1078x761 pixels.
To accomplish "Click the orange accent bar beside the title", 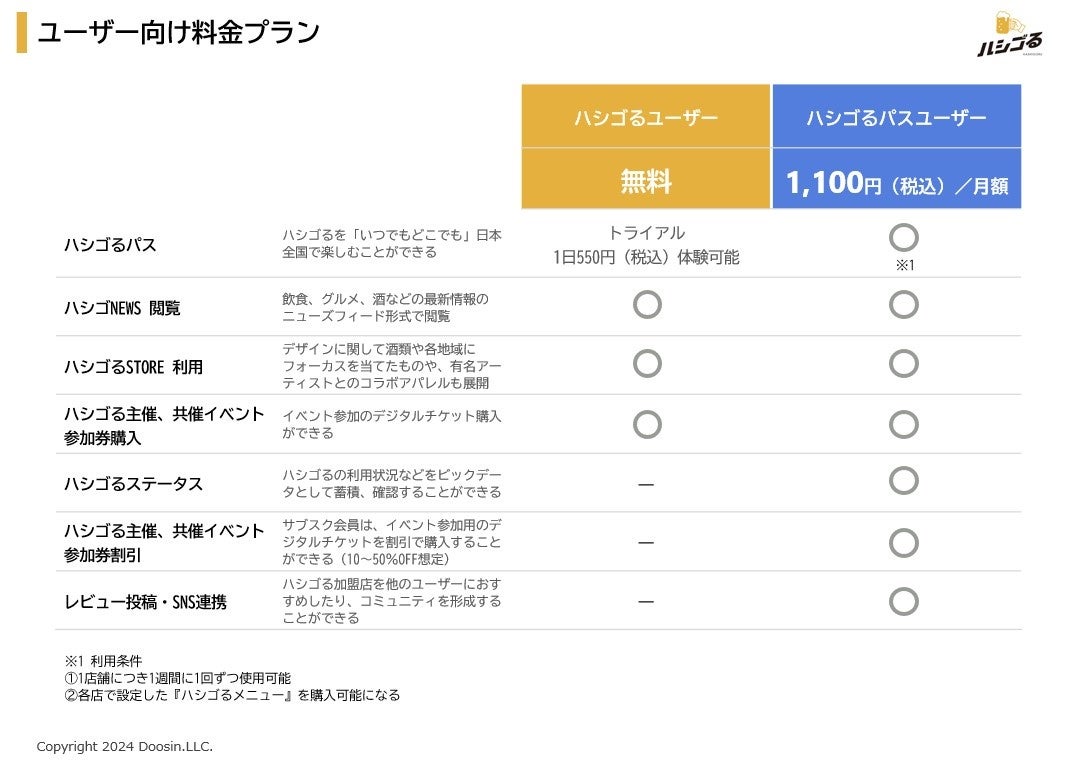I will pyautogui.click(x=21, y=33).
